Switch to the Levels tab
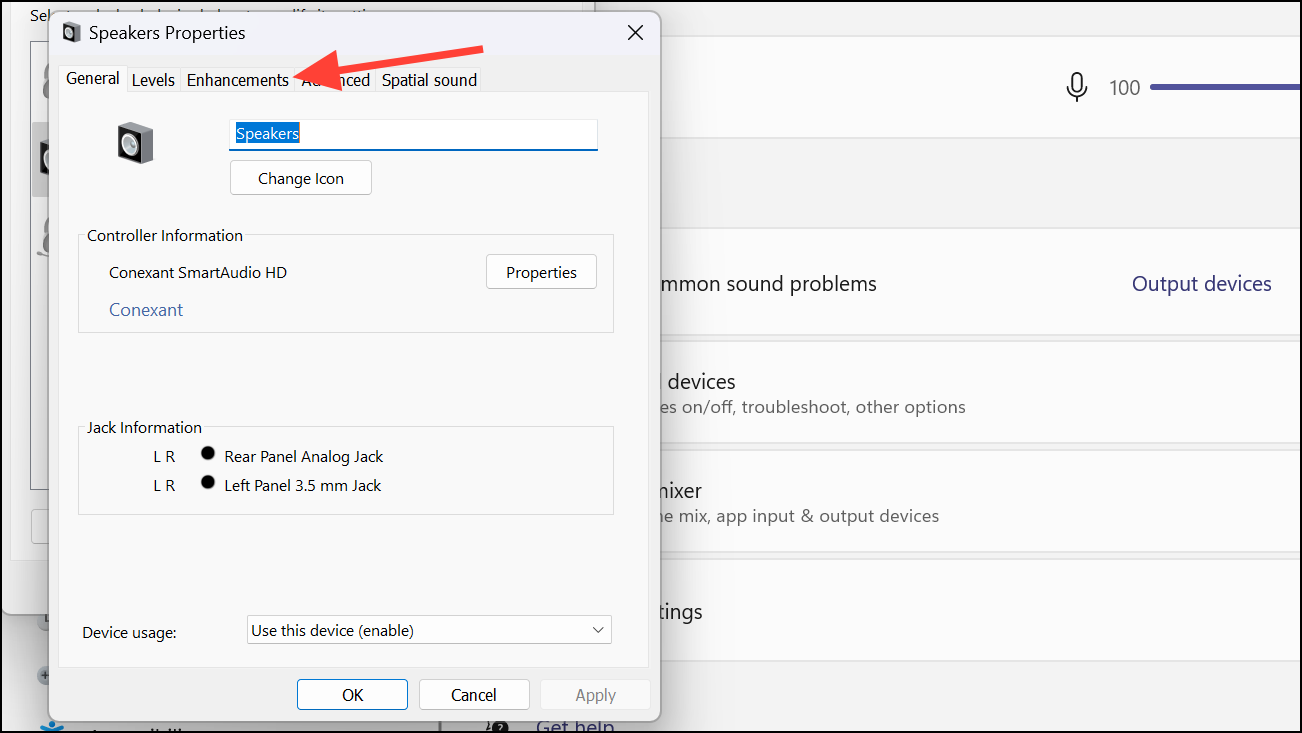 (153, 79)
